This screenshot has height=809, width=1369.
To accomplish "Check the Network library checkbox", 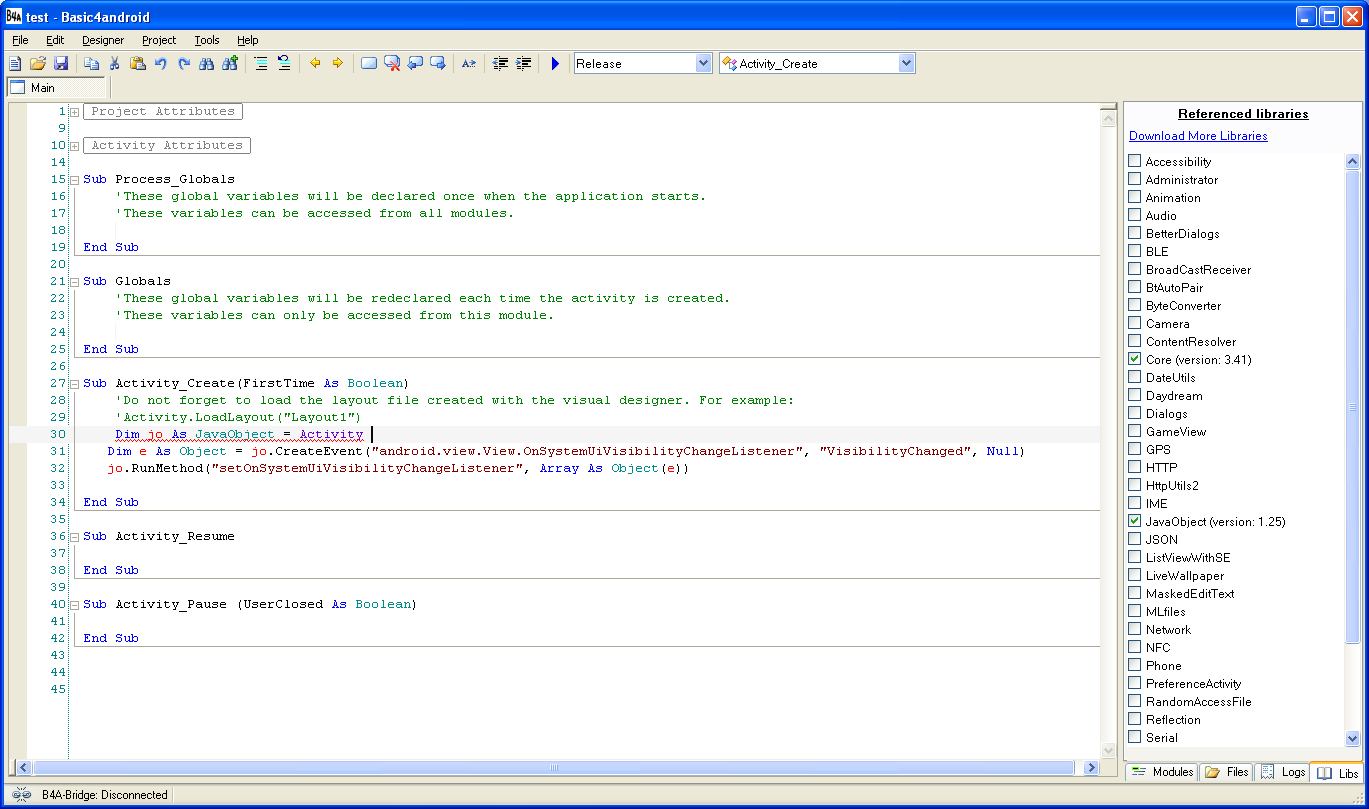I will tap(1135, 629).
